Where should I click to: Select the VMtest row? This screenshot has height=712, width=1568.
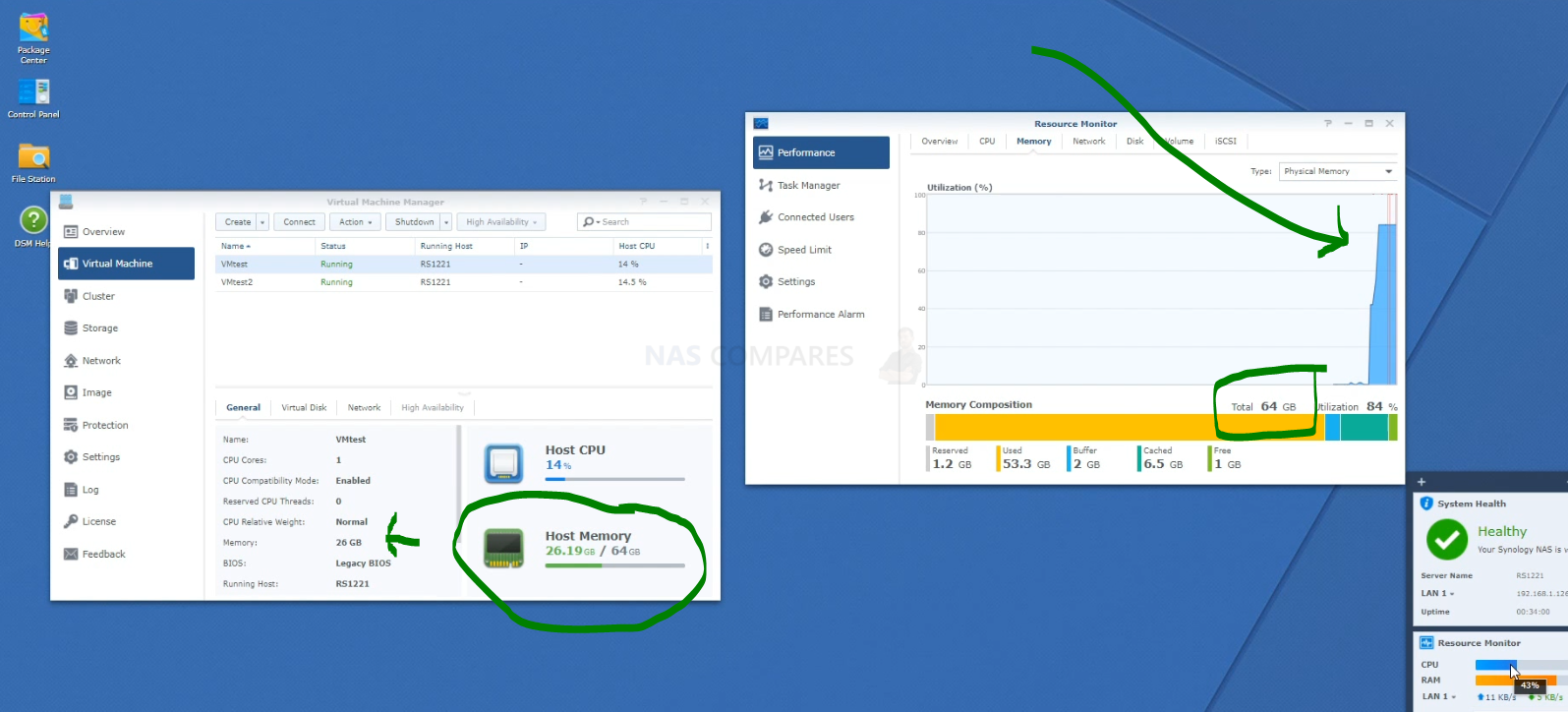tap(464, 264)
